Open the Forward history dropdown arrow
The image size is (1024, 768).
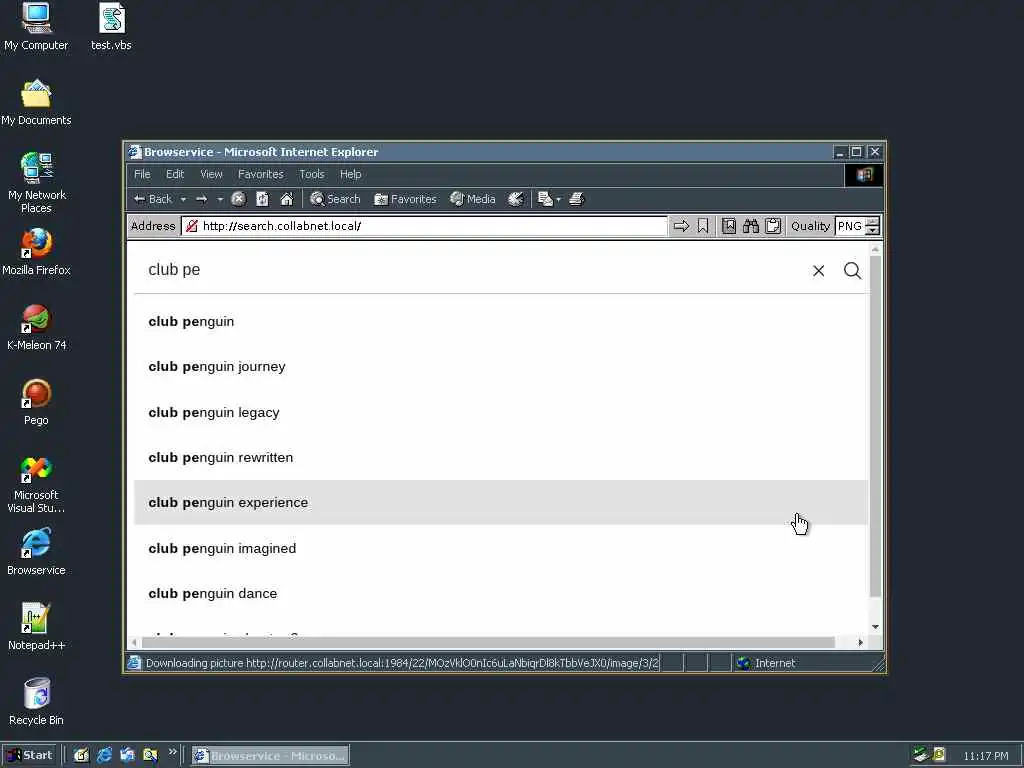tap(220, 199)
